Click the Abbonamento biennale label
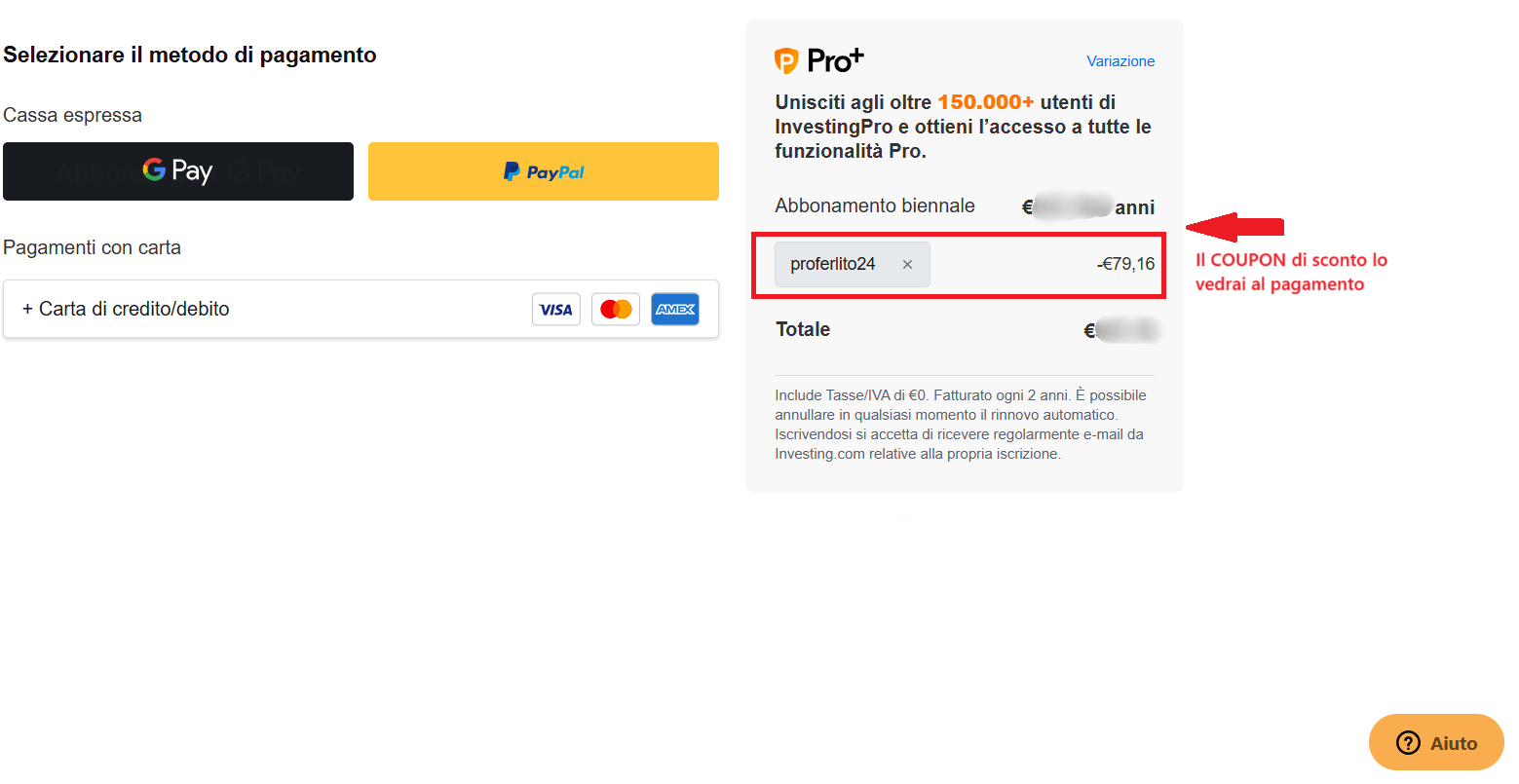This screenshot has width=1519, height=784. point(875,205)
